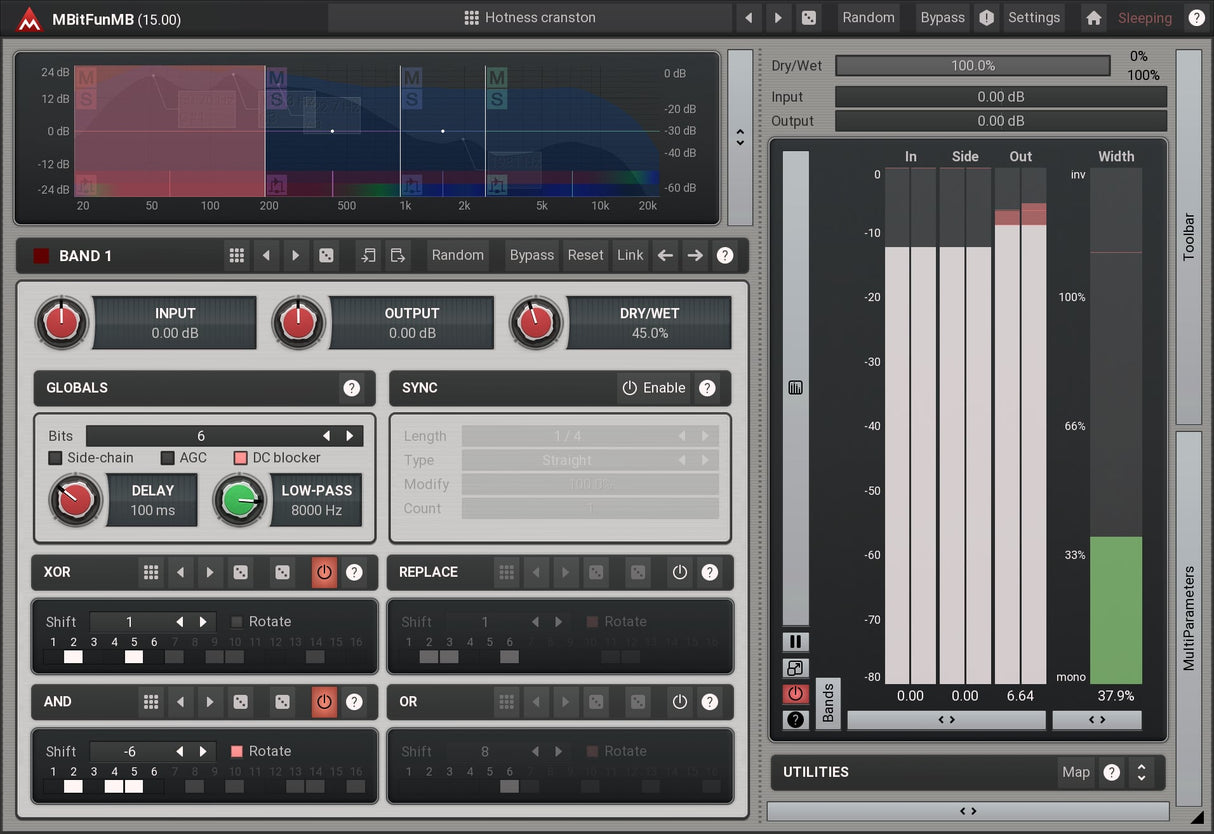This screenshot has height=834, width=1214.
Task: Open the vertical Toolbar tab
Action: [x=1188, y=236]
